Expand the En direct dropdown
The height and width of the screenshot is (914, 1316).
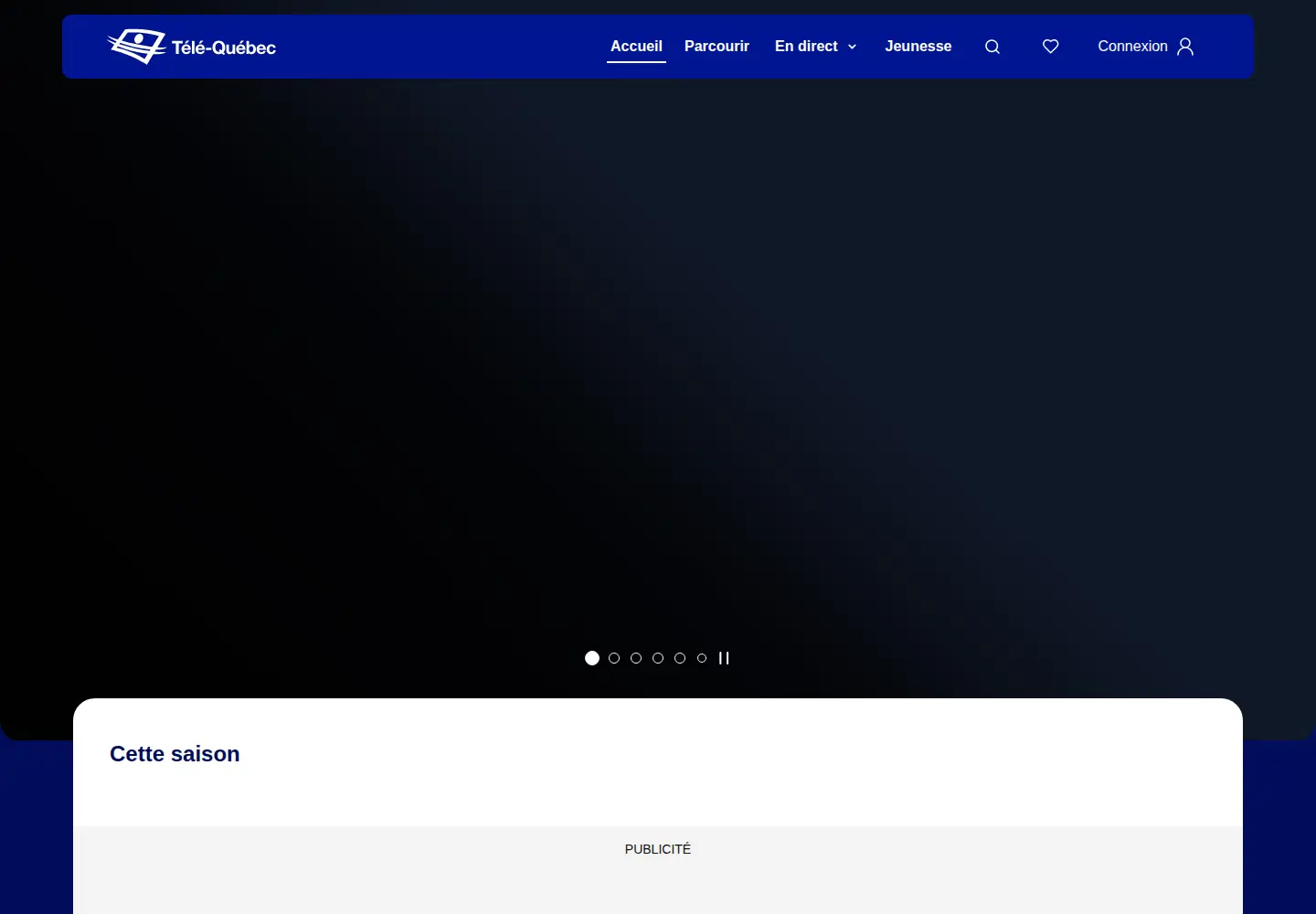point(816,47)
